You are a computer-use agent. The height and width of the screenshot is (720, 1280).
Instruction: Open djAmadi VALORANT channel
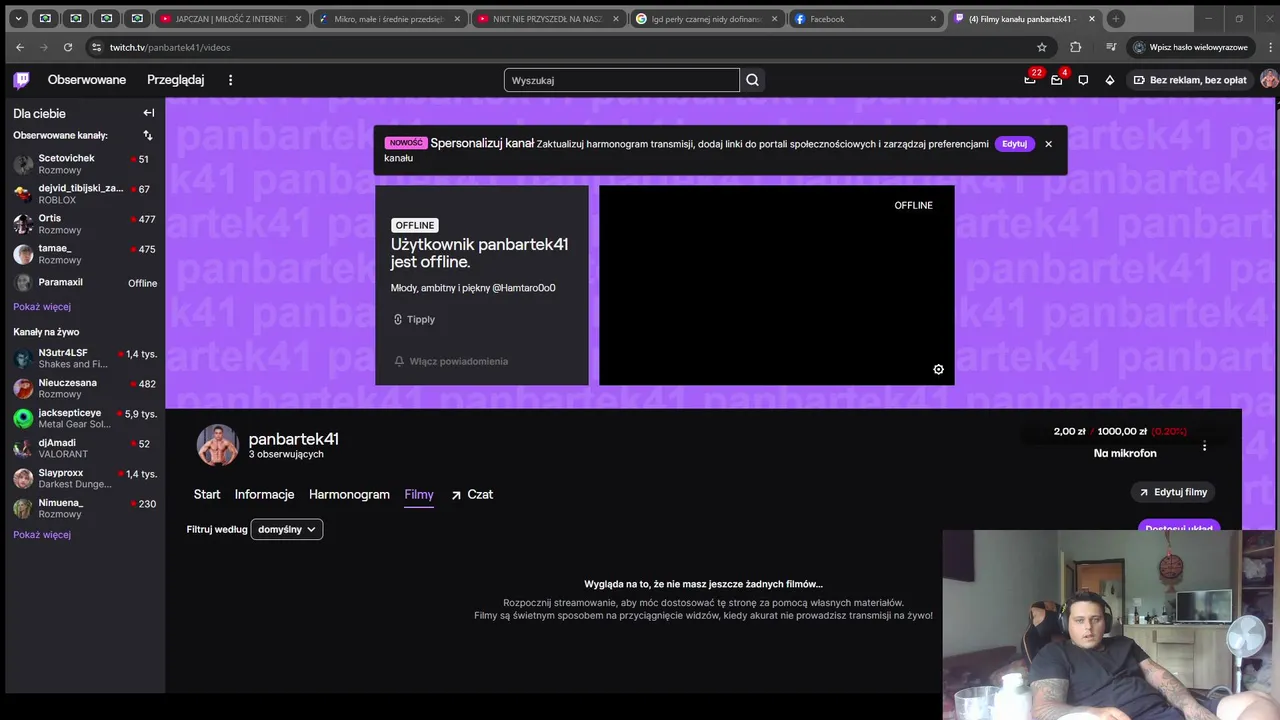pyautogui.click(x=85, y=449)
